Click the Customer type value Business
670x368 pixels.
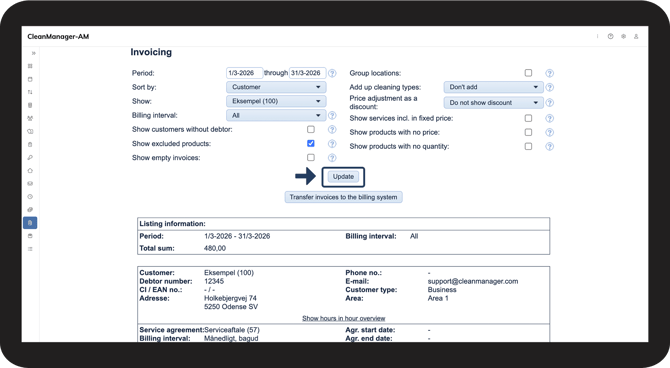[442, 290]
